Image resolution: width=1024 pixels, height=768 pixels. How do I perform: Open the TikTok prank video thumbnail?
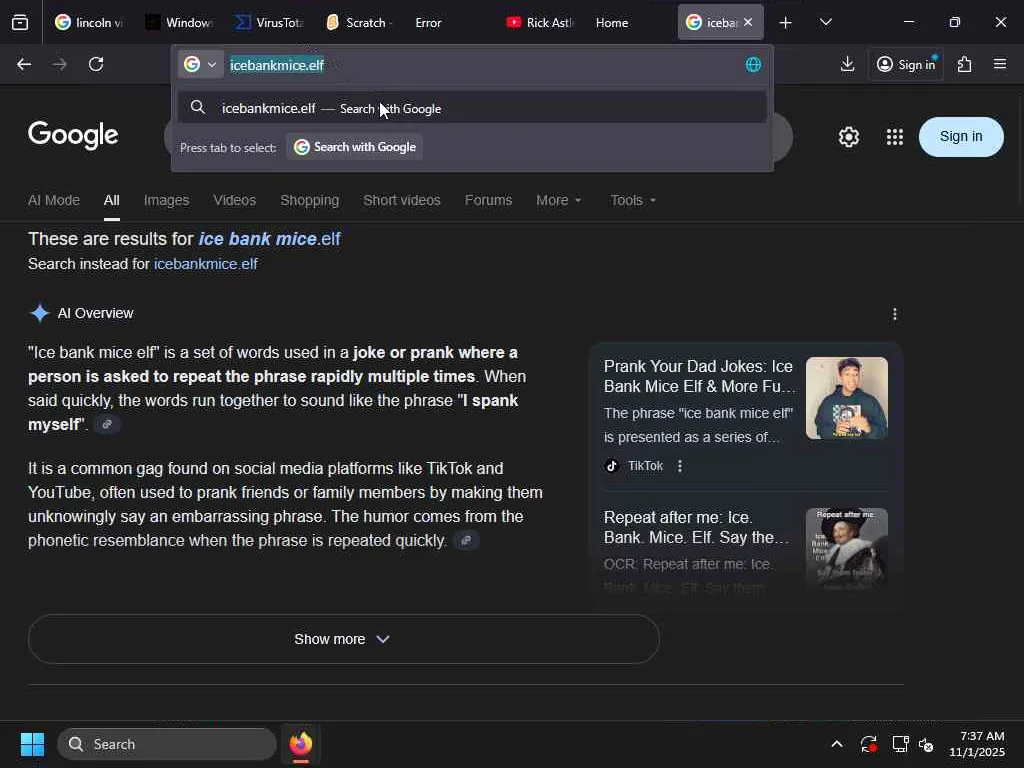pyautogui.click(x=846, y=398)
